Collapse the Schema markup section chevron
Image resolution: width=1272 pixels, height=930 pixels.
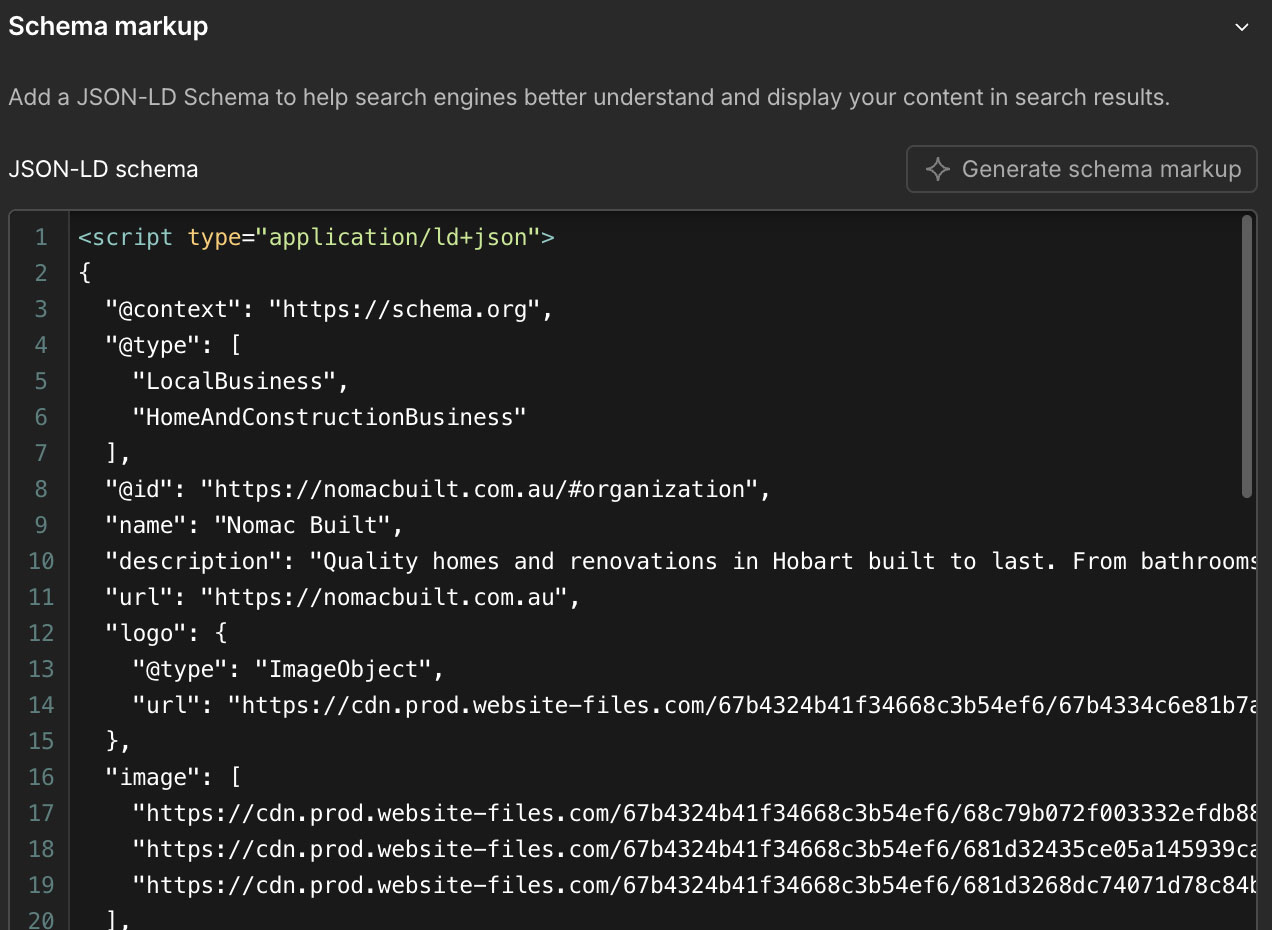(x=1242, y=27)
